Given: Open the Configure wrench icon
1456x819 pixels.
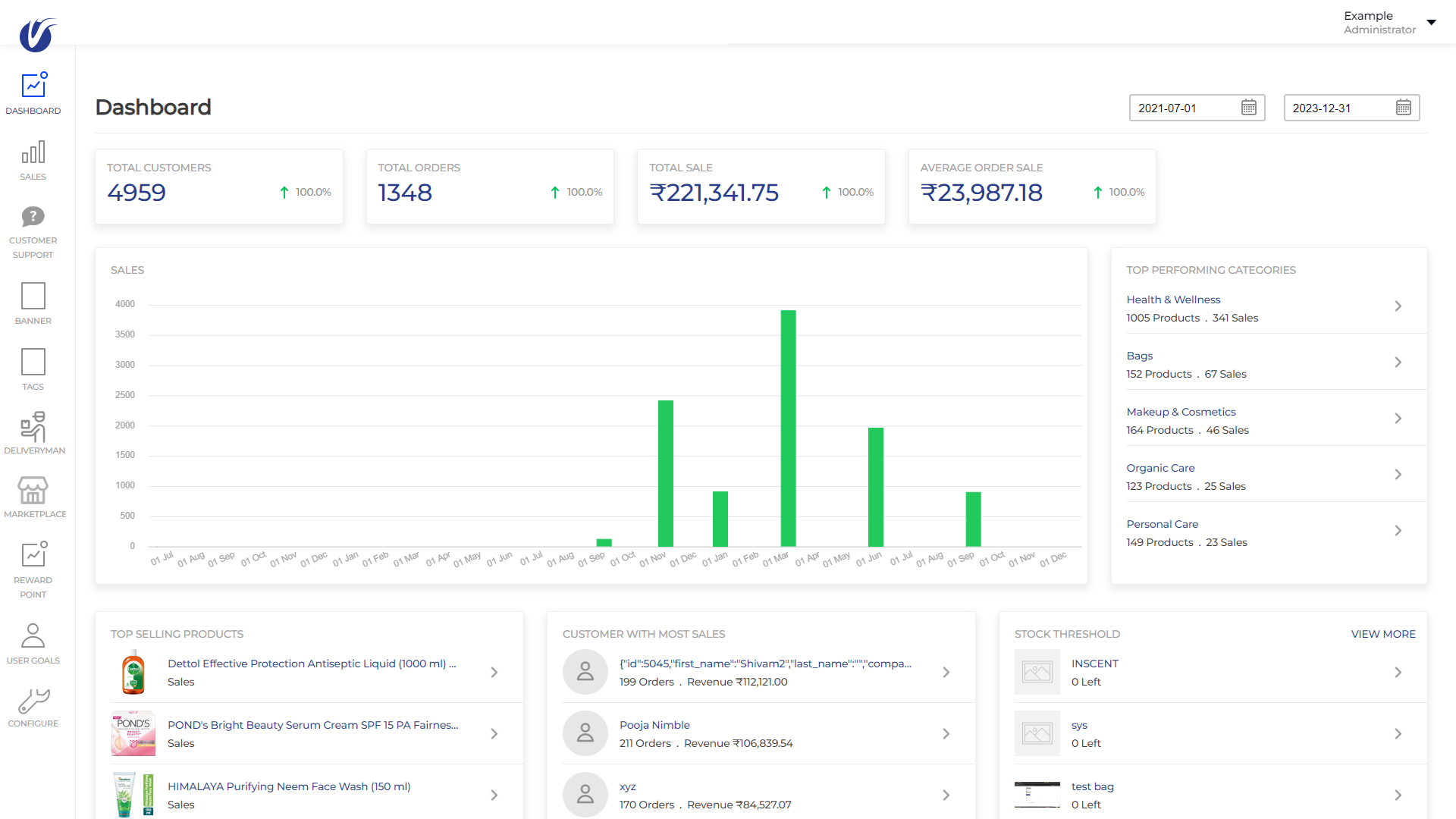Looking at the screenshot, I should [33, 701].
